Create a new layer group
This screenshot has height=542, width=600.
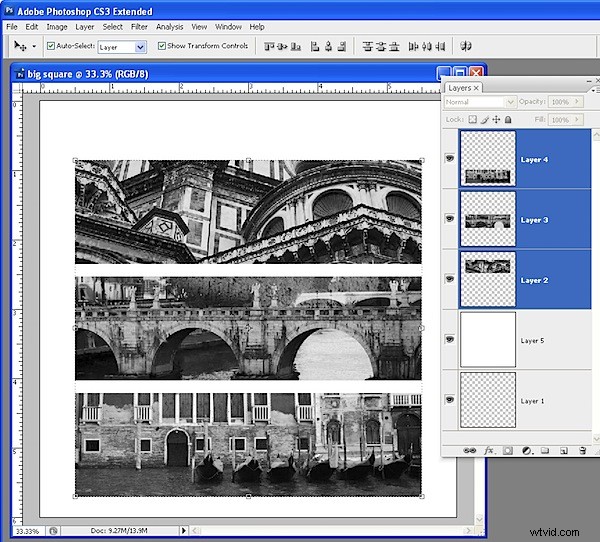coord(544,451)
